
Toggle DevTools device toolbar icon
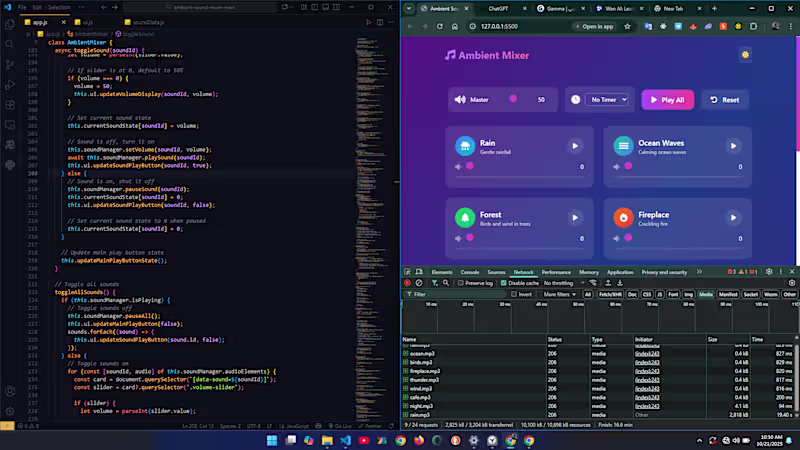(419, 272)
